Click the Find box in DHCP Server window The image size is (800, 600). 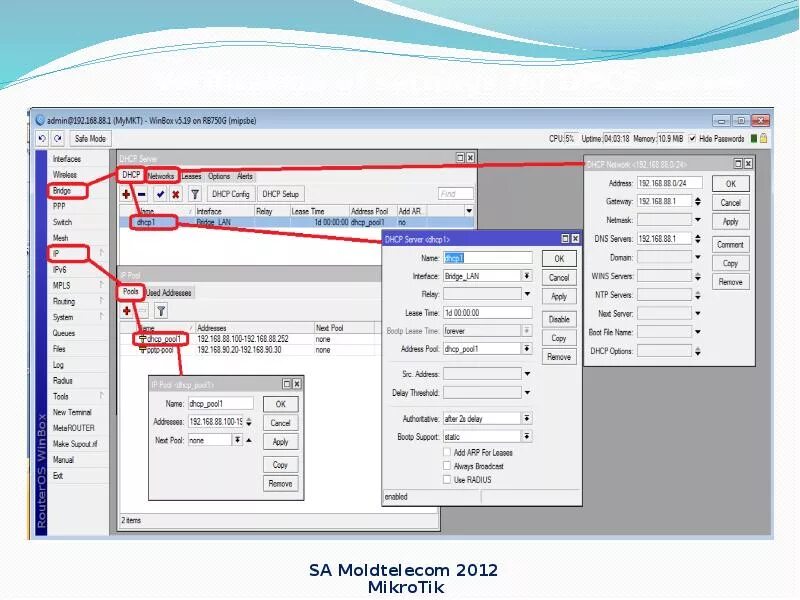click(x=456, y=194)
